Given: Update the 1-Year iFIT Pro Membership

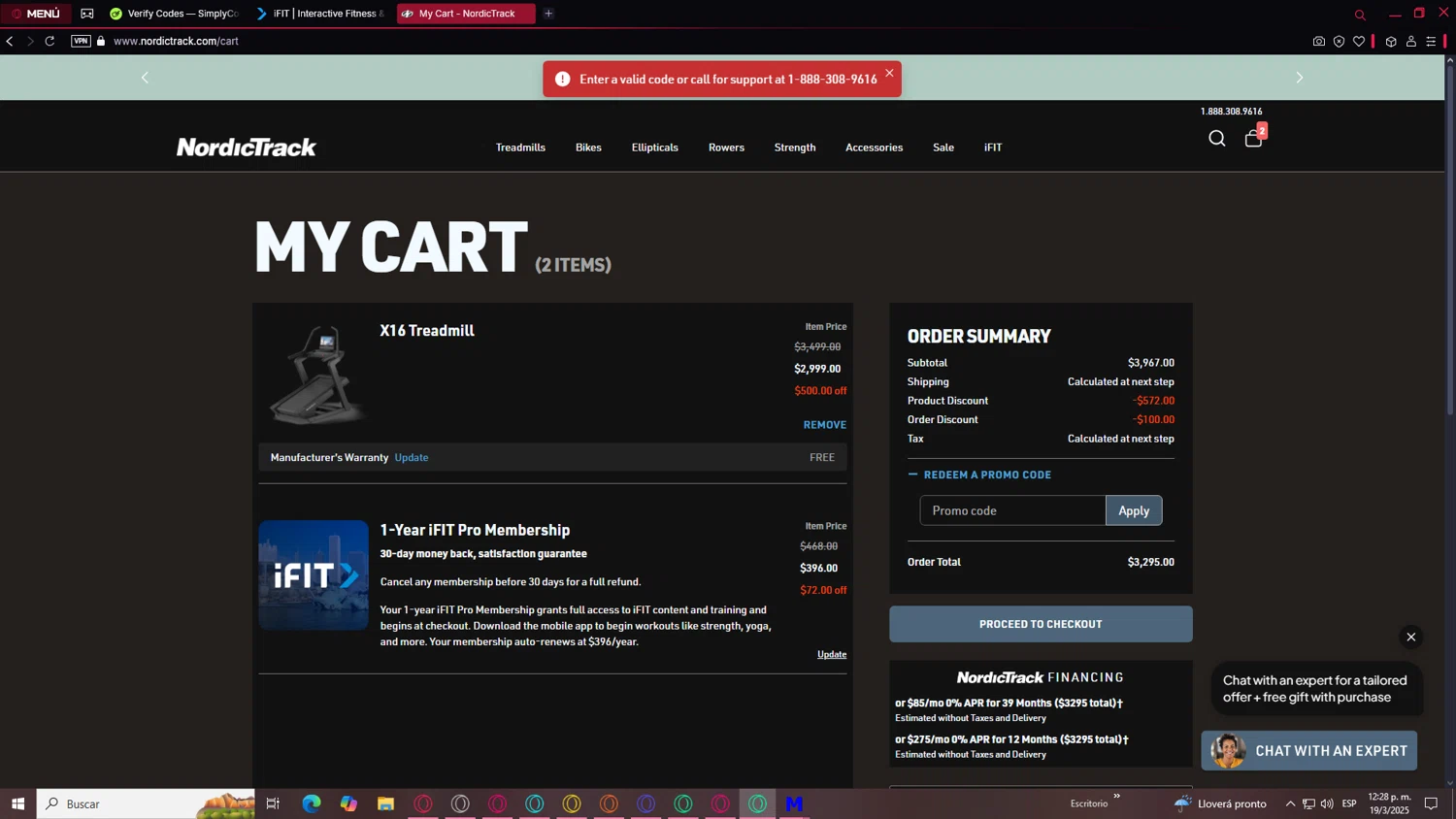Looking at the screenshot, I should (x=832, y=654).
